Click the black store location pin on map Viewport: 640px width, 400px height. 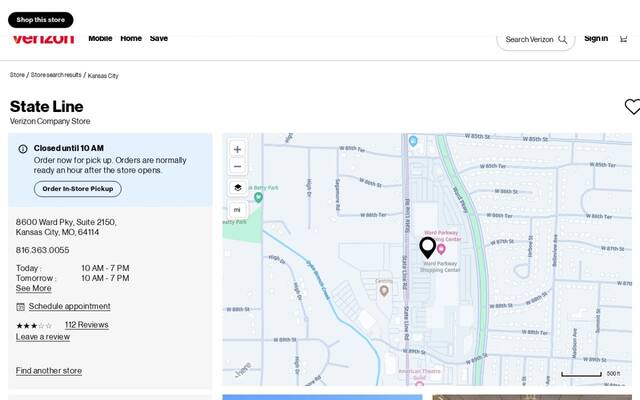coord(428,247)
